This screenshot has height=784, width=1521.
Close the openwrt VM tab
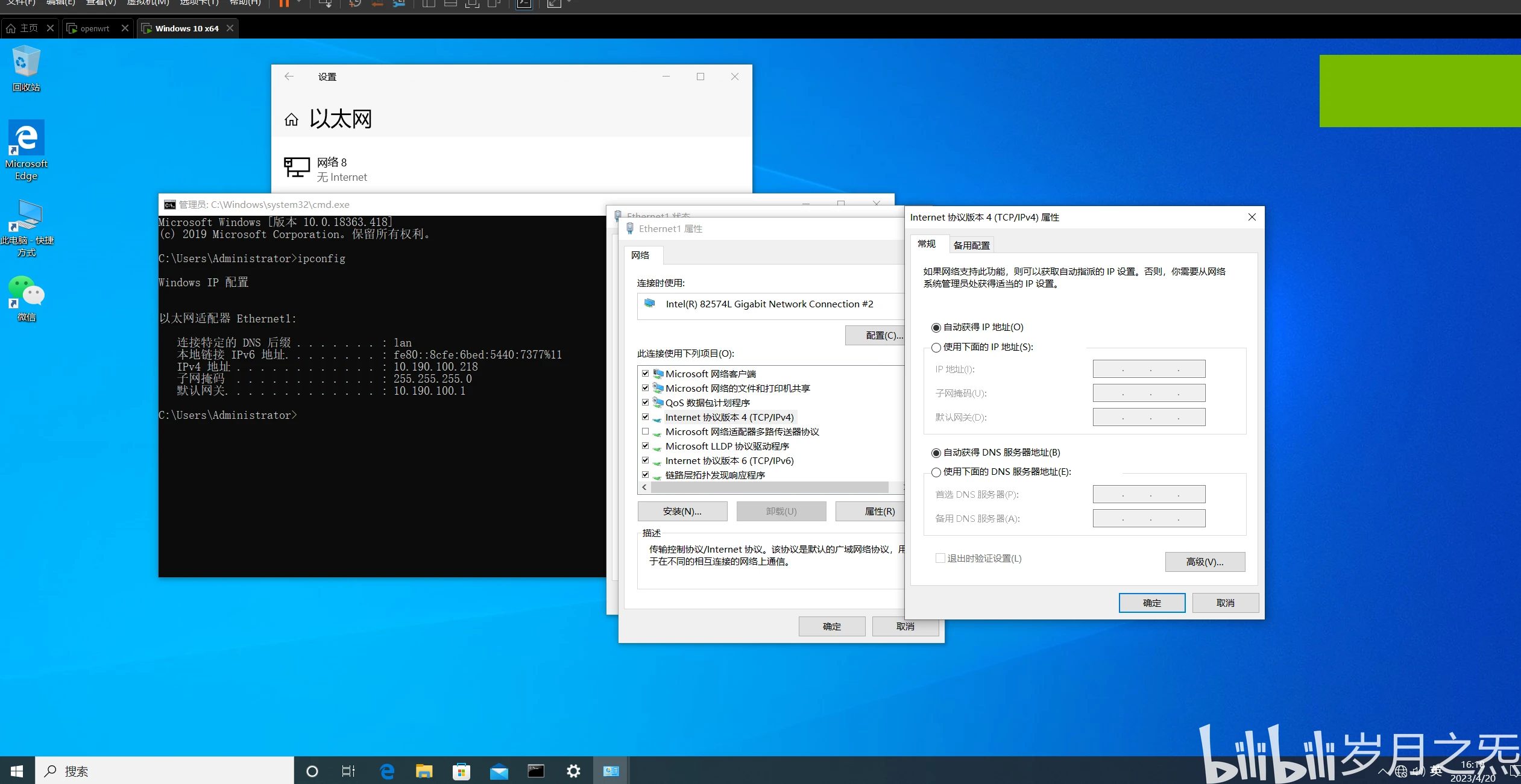click(x=125, y=28)
